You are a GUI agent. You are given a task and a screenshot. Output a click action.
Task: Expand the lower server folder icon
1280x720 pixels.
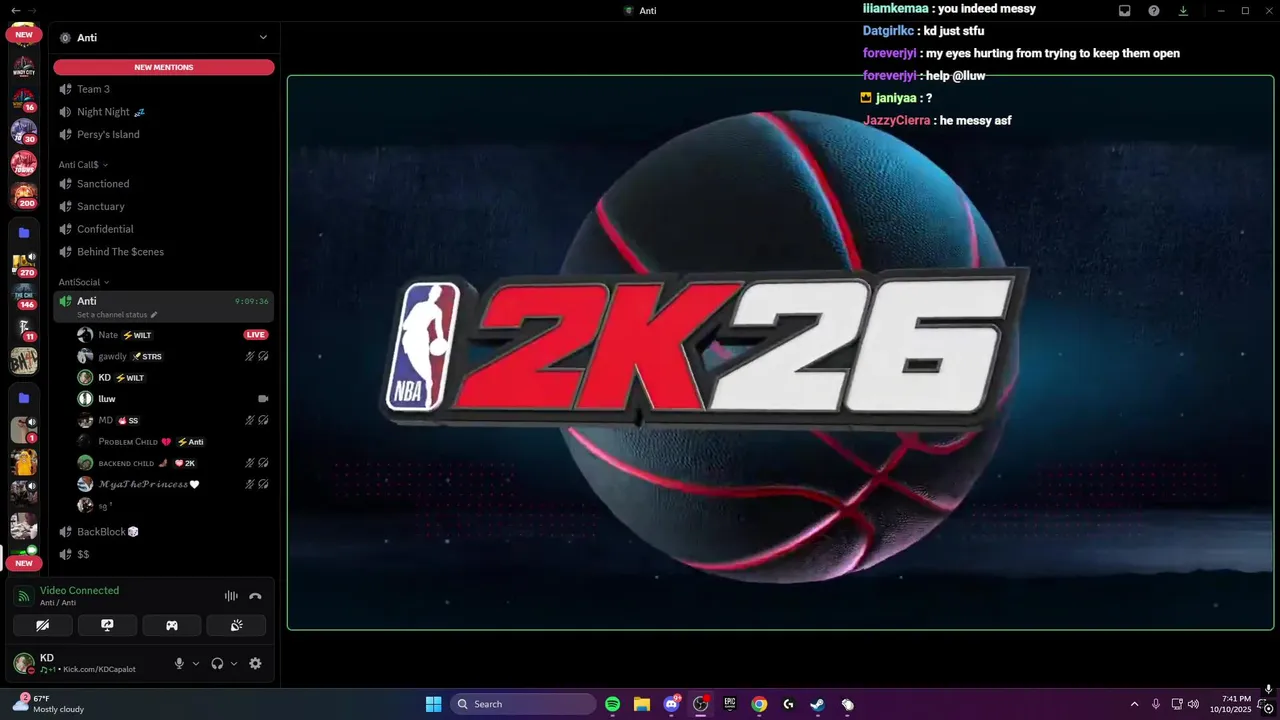pyautogui.click(x=23, y=398)
